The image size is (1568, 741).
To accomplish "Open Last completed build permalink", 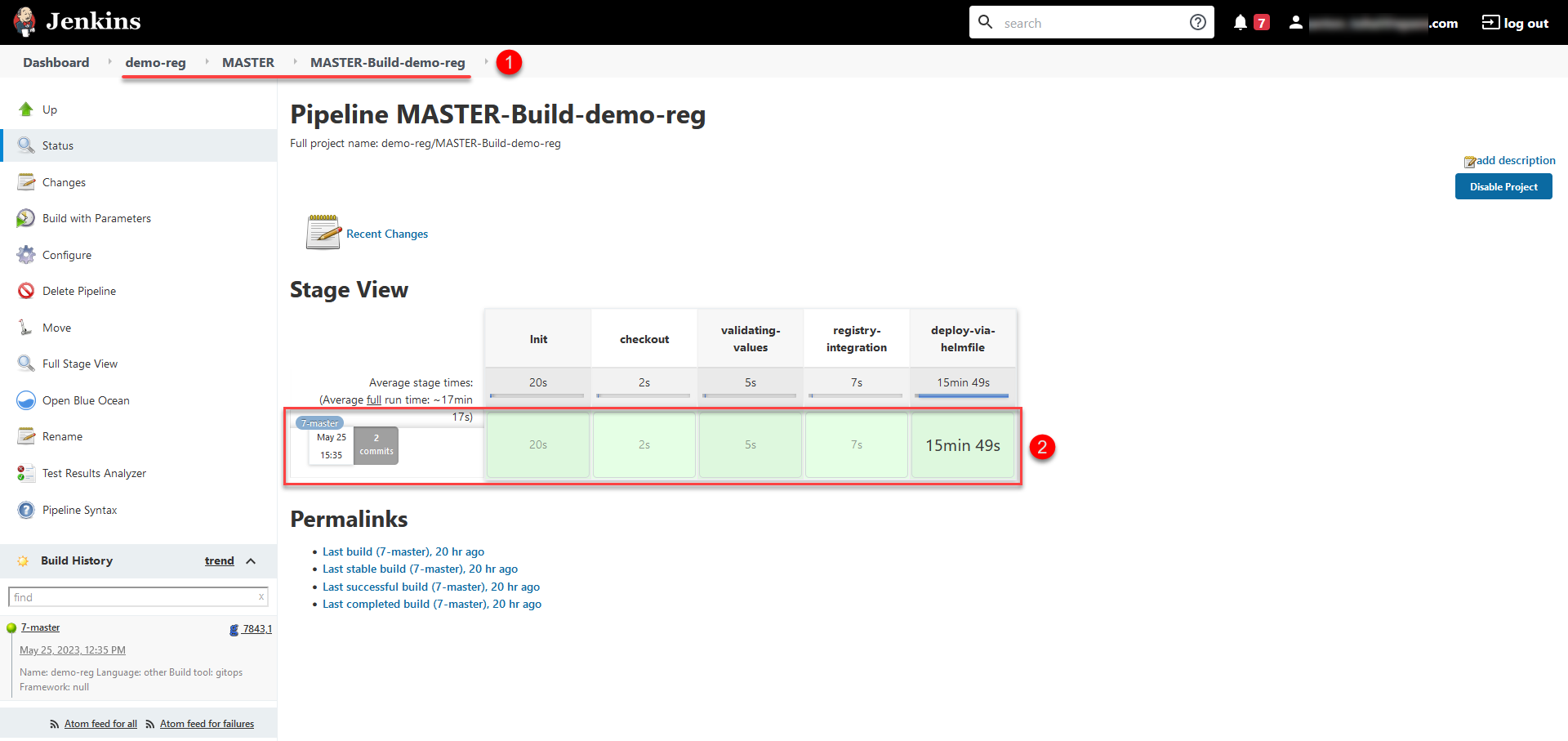I will coord(432,604).
